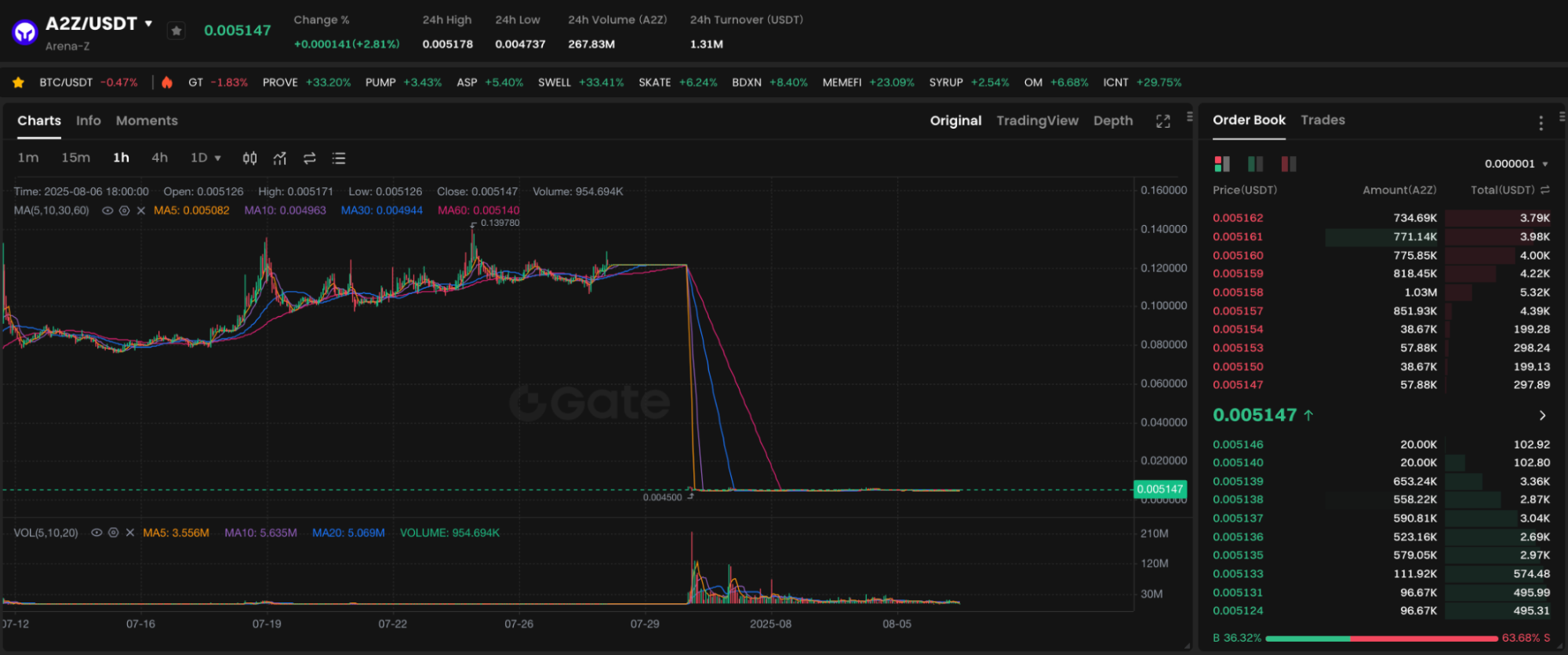
Task: Toggle VOL(5,10,20) indicator visibility eye
Action: pos(96,533)
